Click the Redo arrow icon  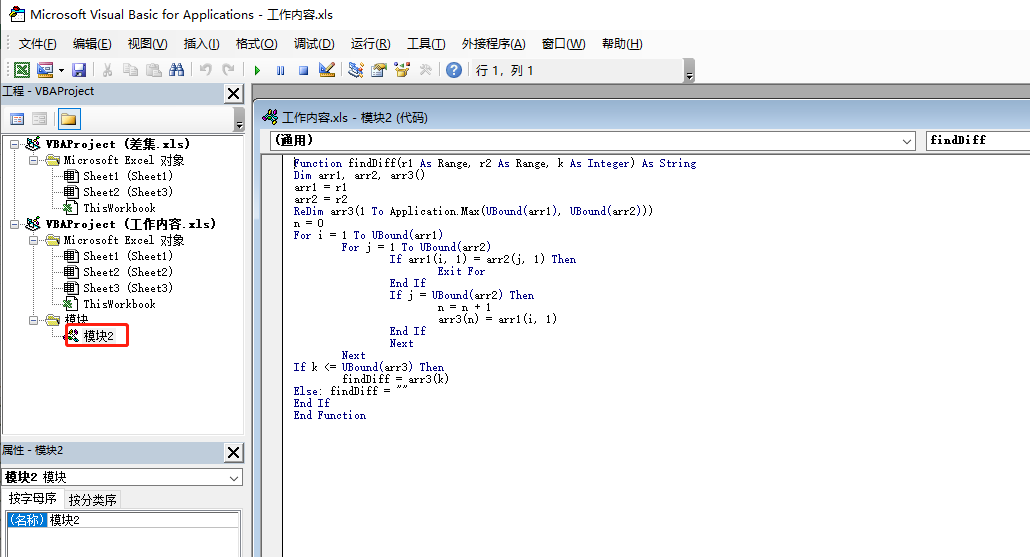click(x=229, y=70)
